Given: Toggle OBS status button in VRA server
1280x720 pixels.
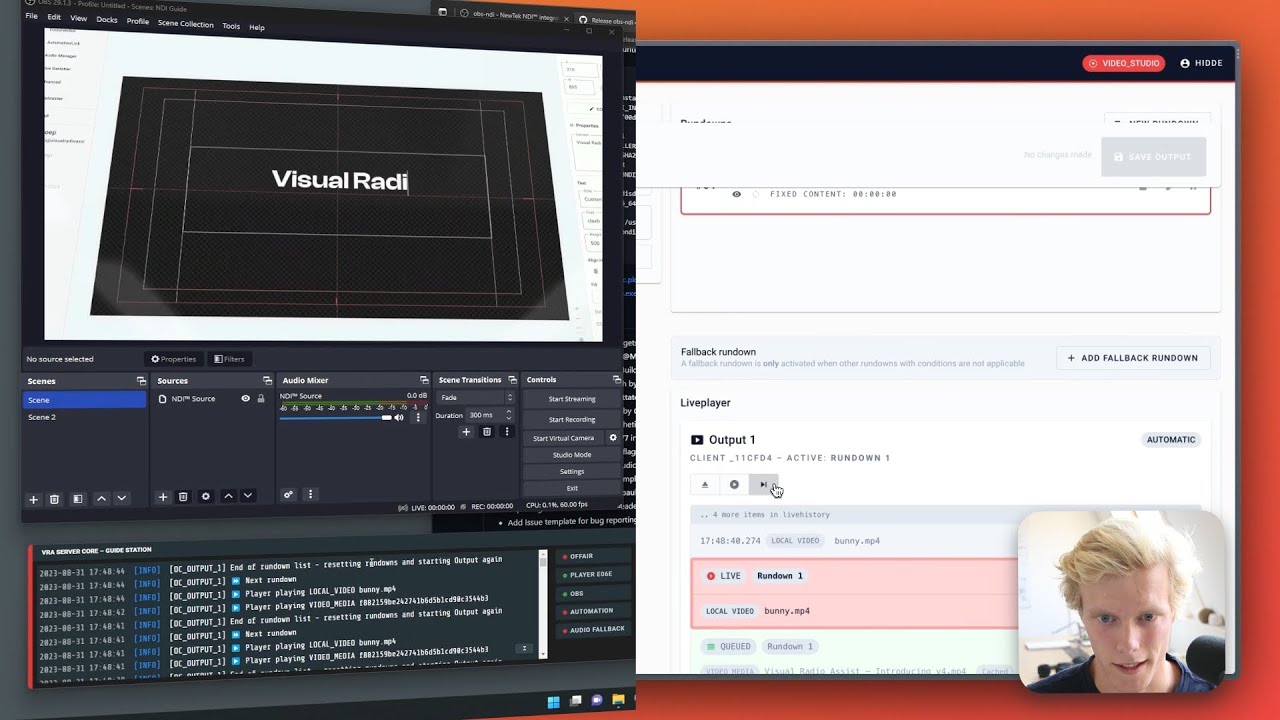Looking at the screenshot, I should pos(593,593).
